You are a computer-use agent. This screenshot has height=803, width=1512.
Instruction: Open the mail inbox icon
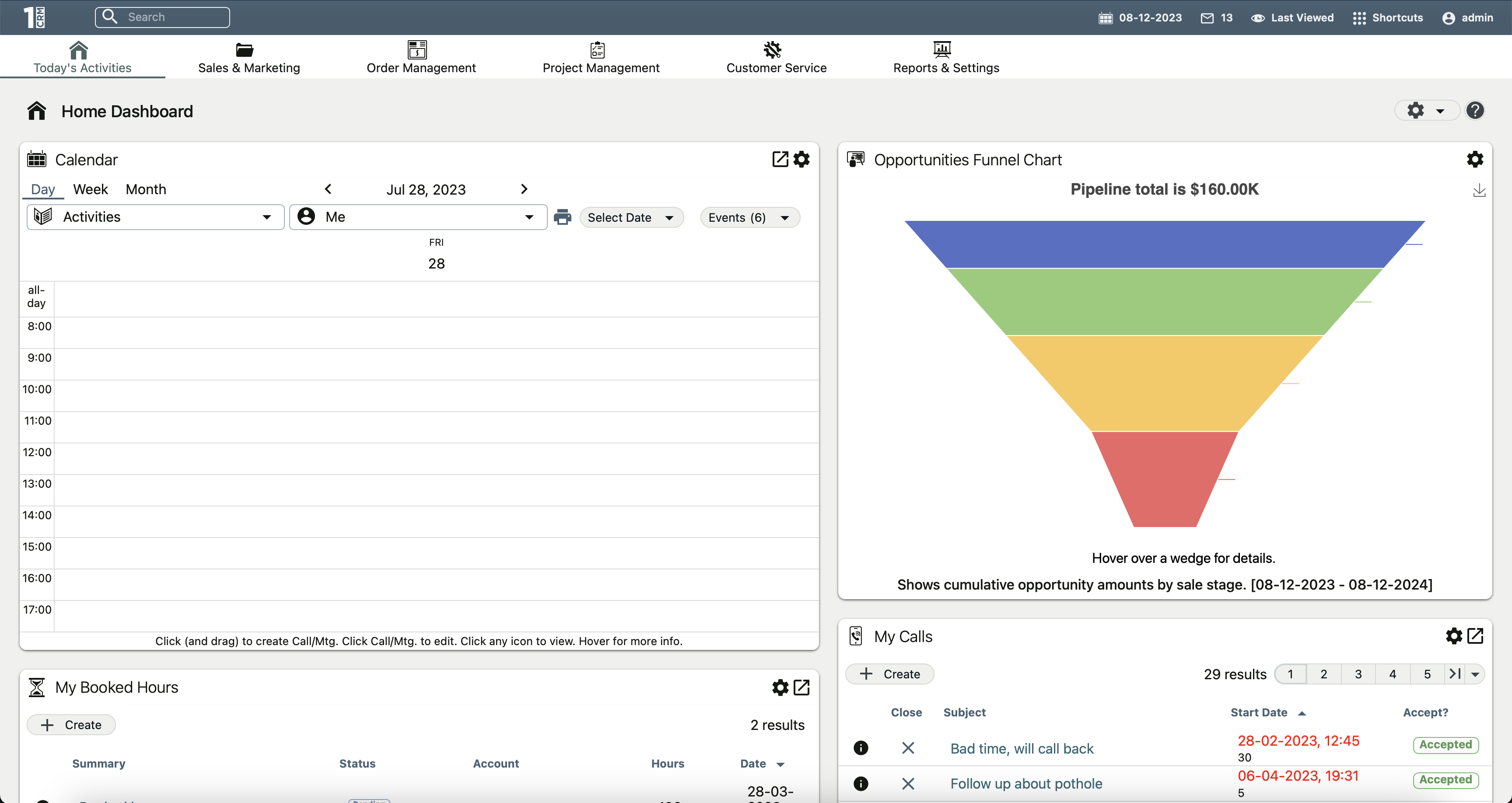click(1207, 17)
